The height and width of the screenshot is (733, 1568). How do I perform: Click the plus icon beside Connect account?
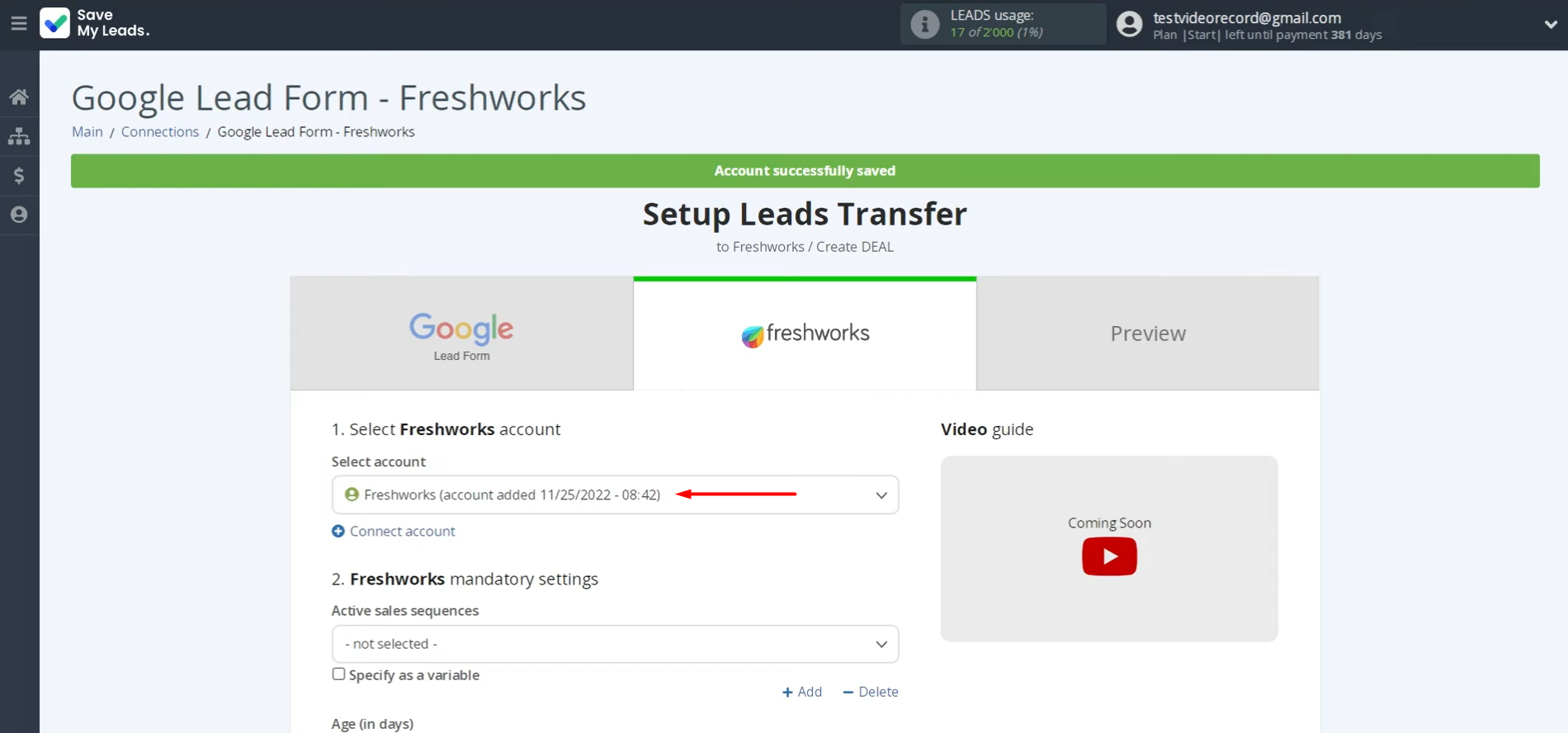(x=338, y=531)
